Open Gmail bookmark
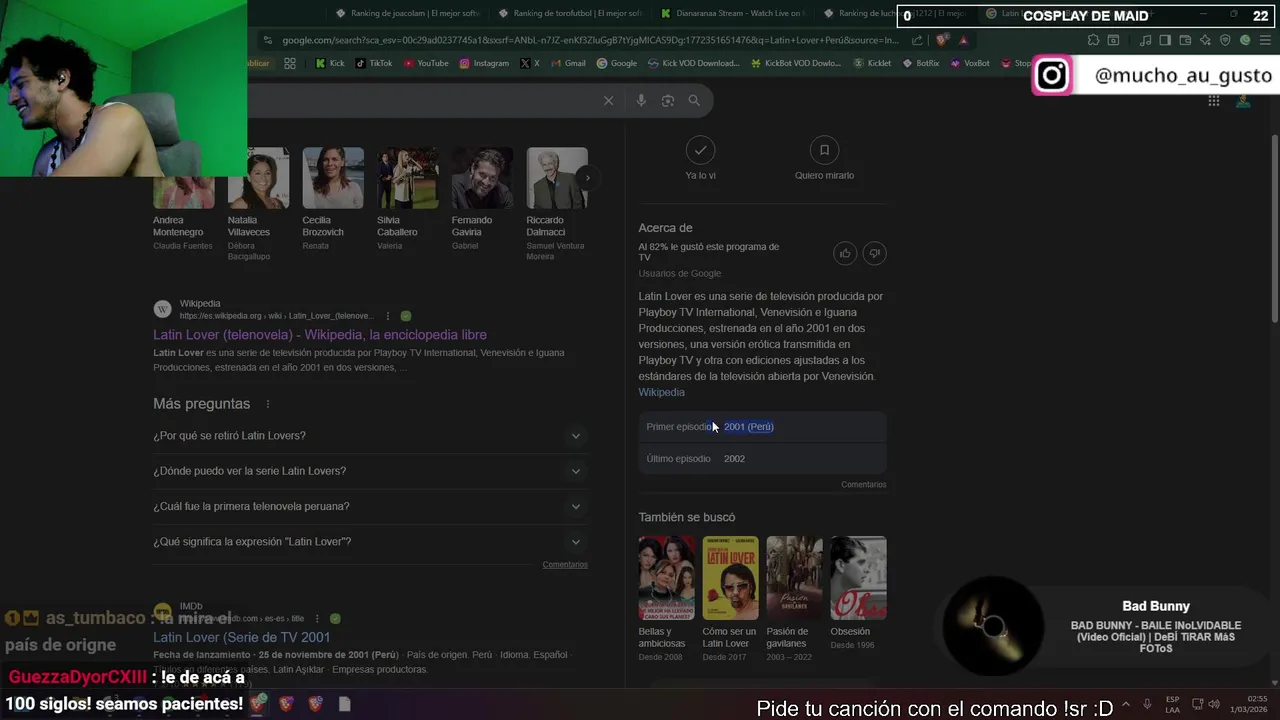This screenshot has width=1280, height=720. coord(568,63)
